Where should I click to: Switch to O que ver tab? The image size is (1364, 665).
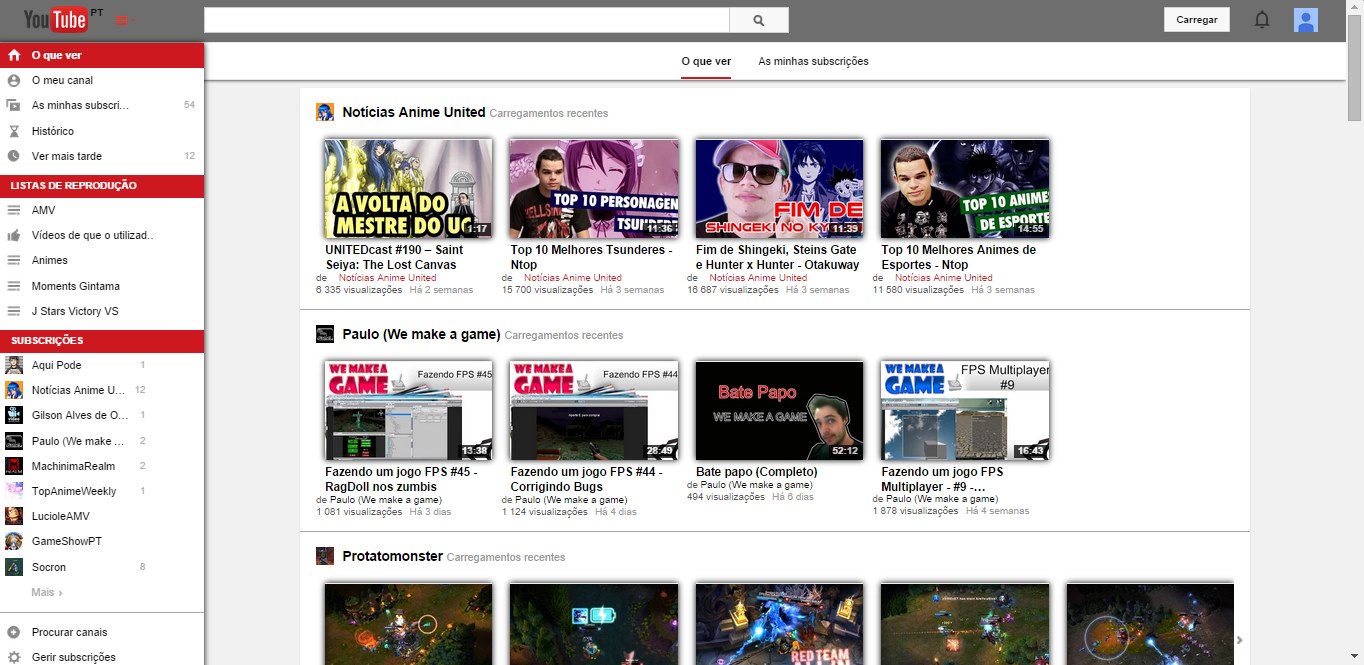coord(706,61)
